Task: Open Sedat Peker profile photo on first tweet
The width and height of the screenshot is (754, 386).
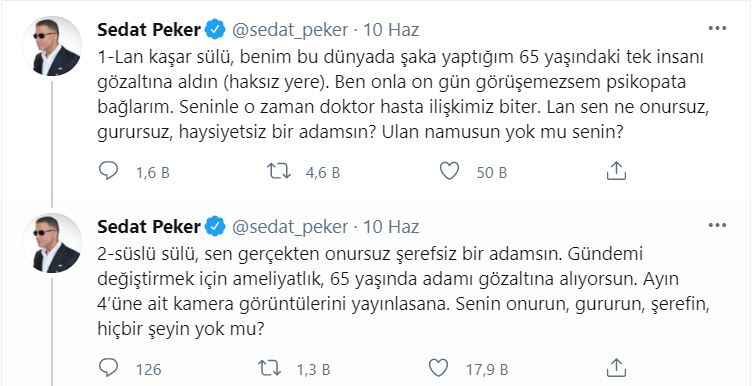Action: pos(52,47)
